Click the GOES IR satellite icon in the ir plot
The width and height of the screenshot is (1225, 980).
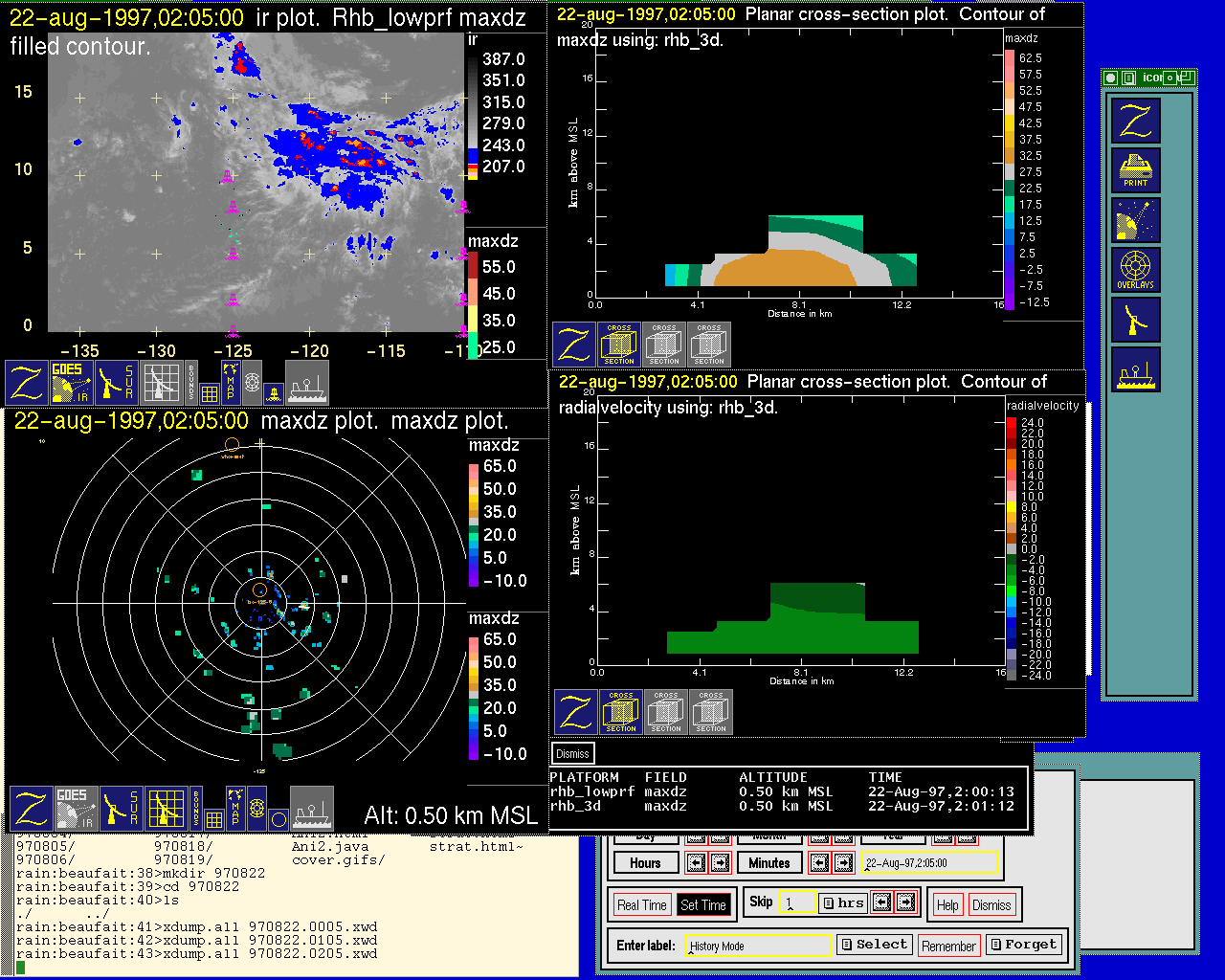(72, 382)
